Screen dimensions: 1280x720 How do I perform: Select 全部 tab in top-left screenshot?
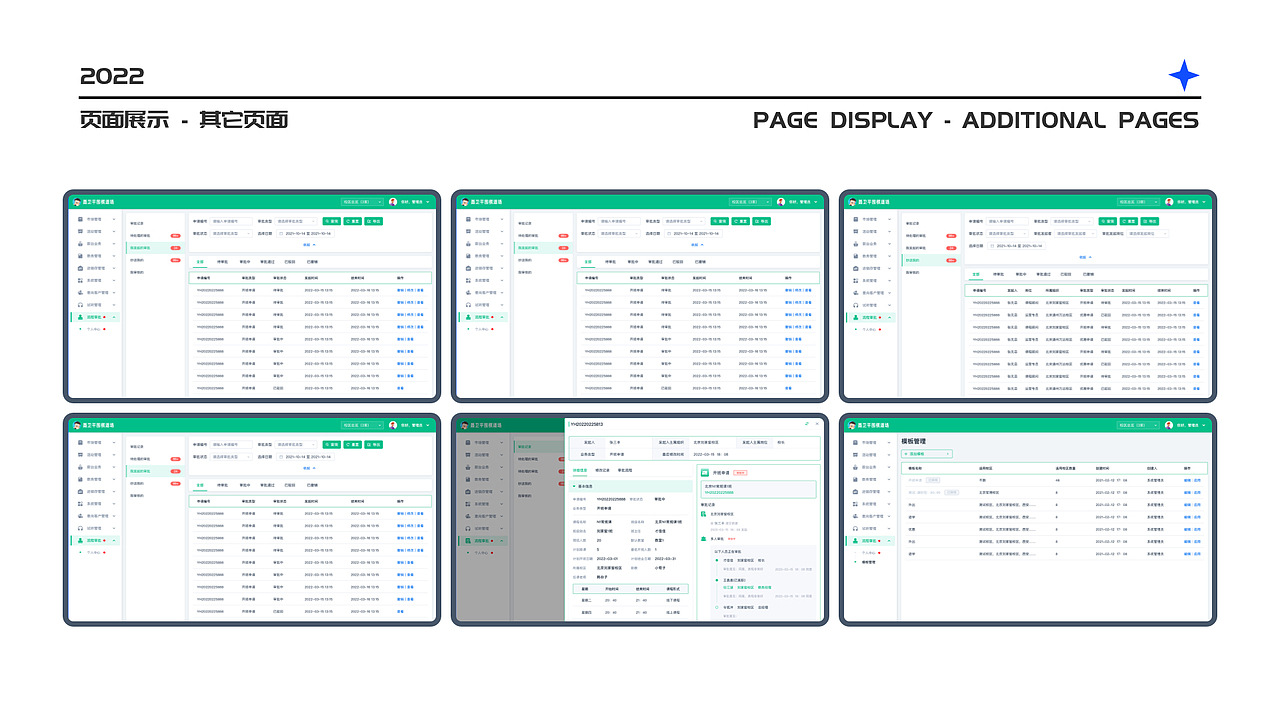pyautogui.click(x=200, y=262)
